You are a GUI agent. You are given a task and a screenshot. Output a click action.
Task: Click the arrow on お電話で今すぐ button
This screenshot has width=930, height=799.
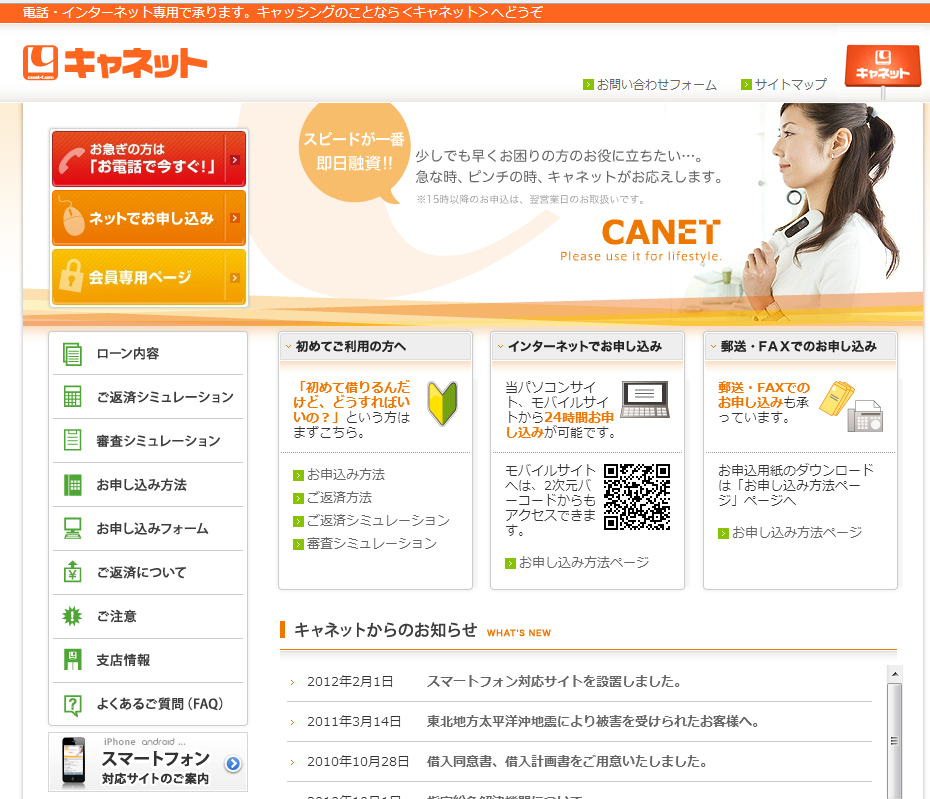235,160
